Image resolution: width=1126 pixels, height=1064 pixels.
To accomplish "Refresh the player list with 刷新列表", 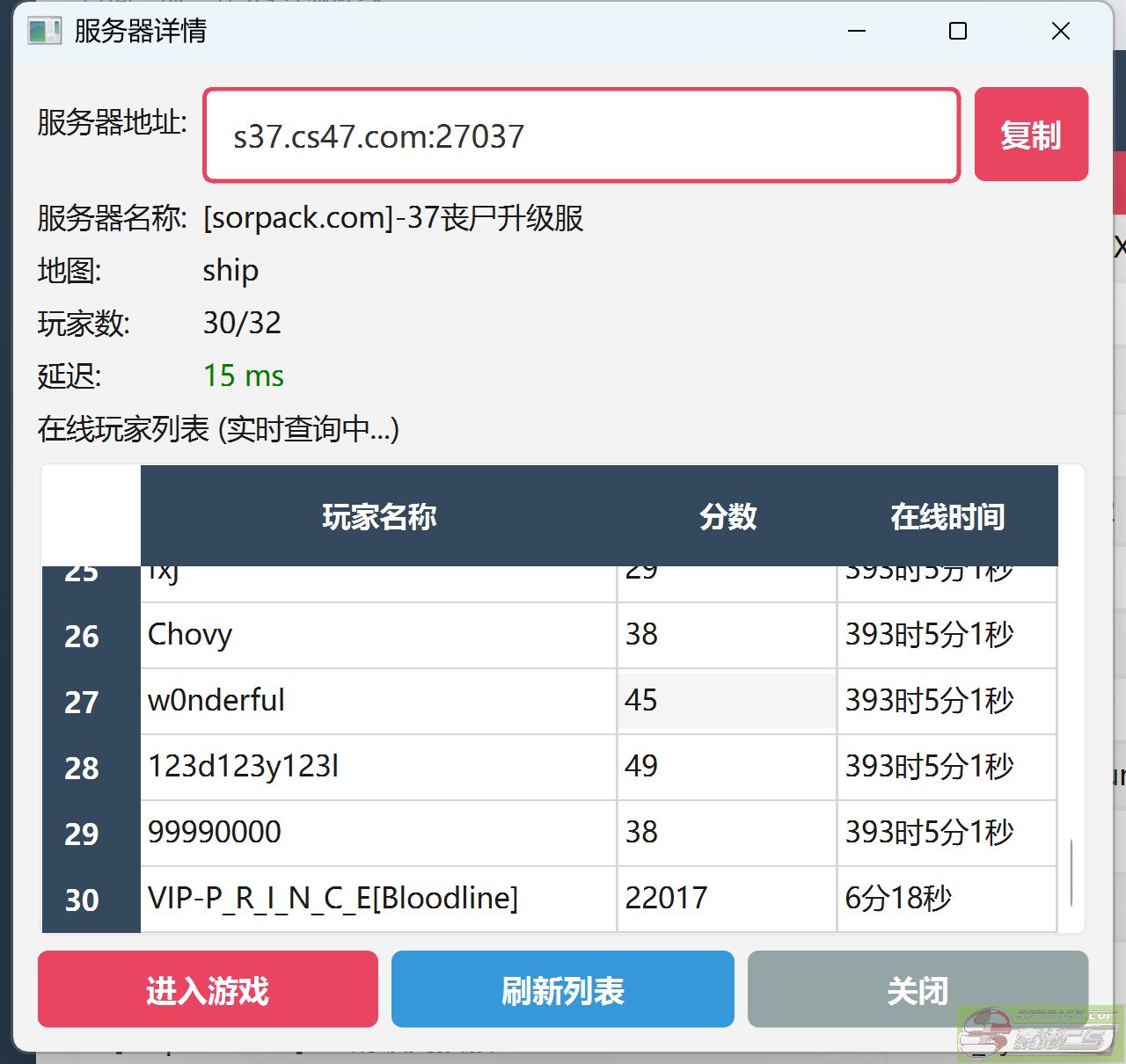I will coord(562,989).
